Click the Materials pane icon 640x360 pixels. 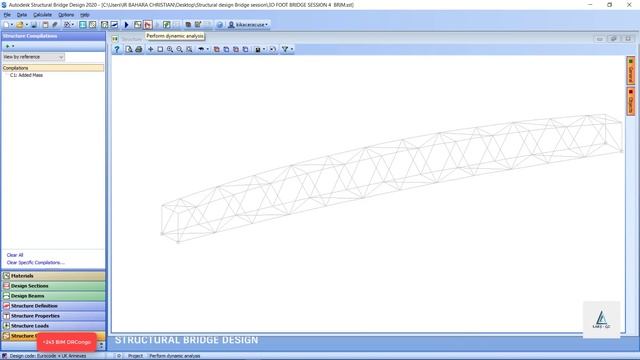coord(6,276)
